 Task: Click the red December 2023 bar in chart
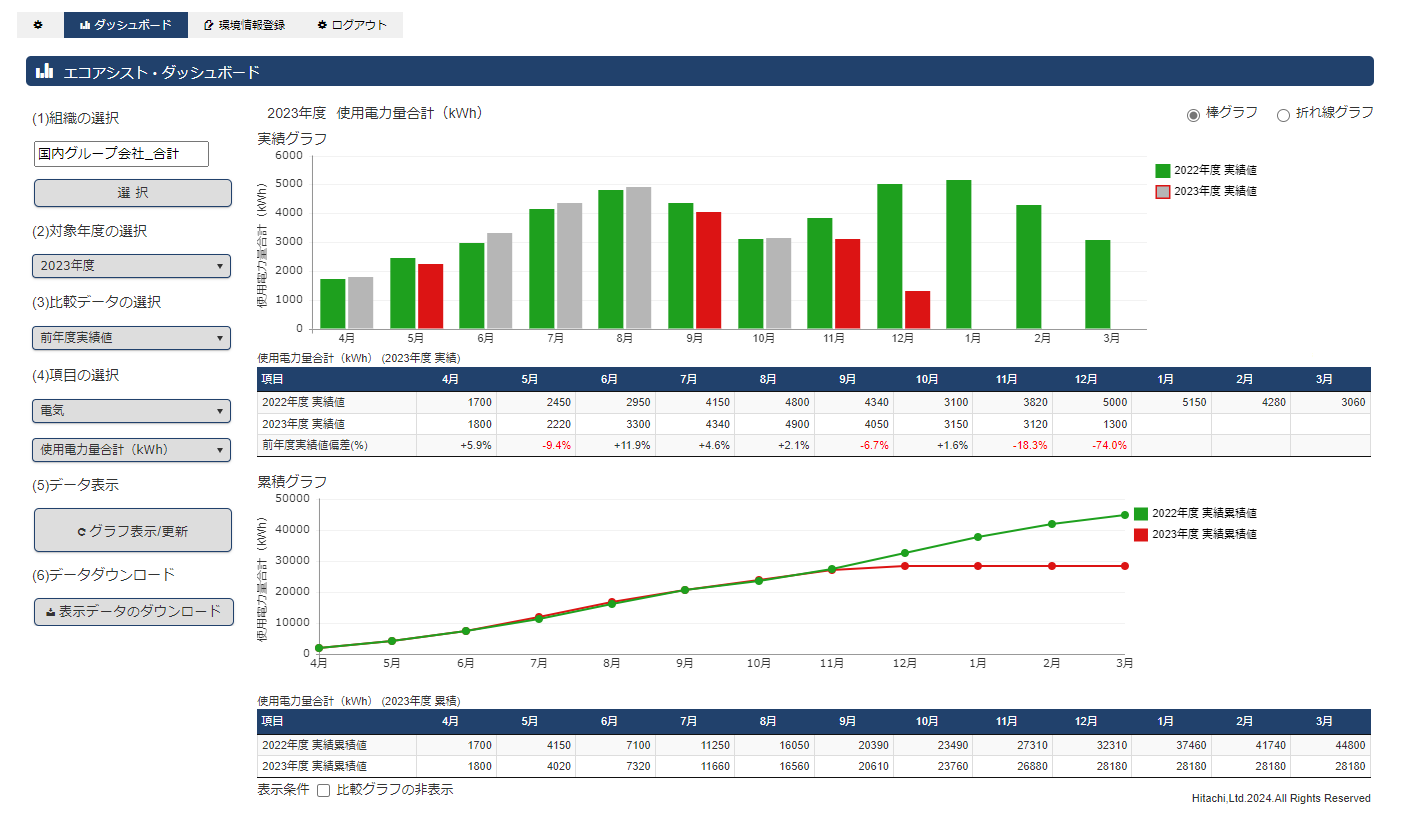(917, 309)
